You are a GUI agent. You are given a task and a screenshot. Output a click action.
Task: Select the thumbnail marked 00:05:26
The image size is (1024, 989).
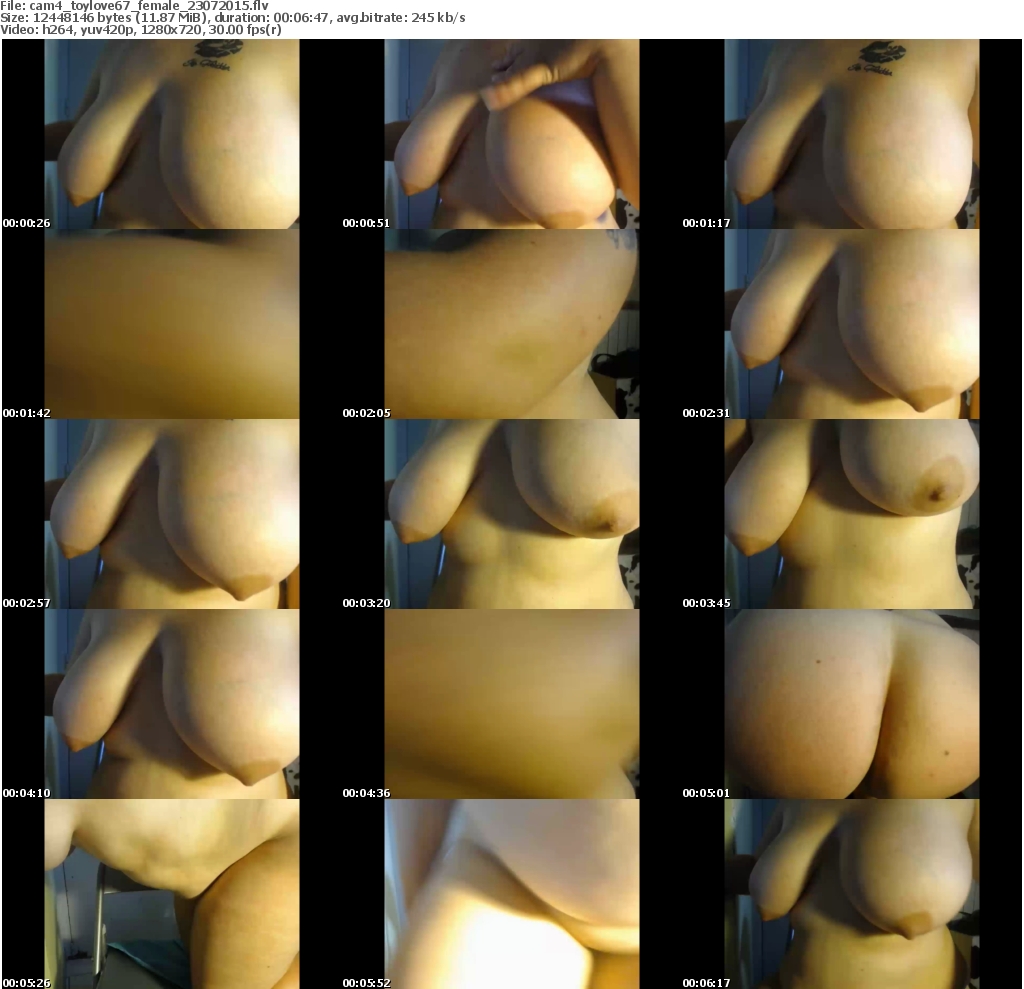(x=171, y=894)
